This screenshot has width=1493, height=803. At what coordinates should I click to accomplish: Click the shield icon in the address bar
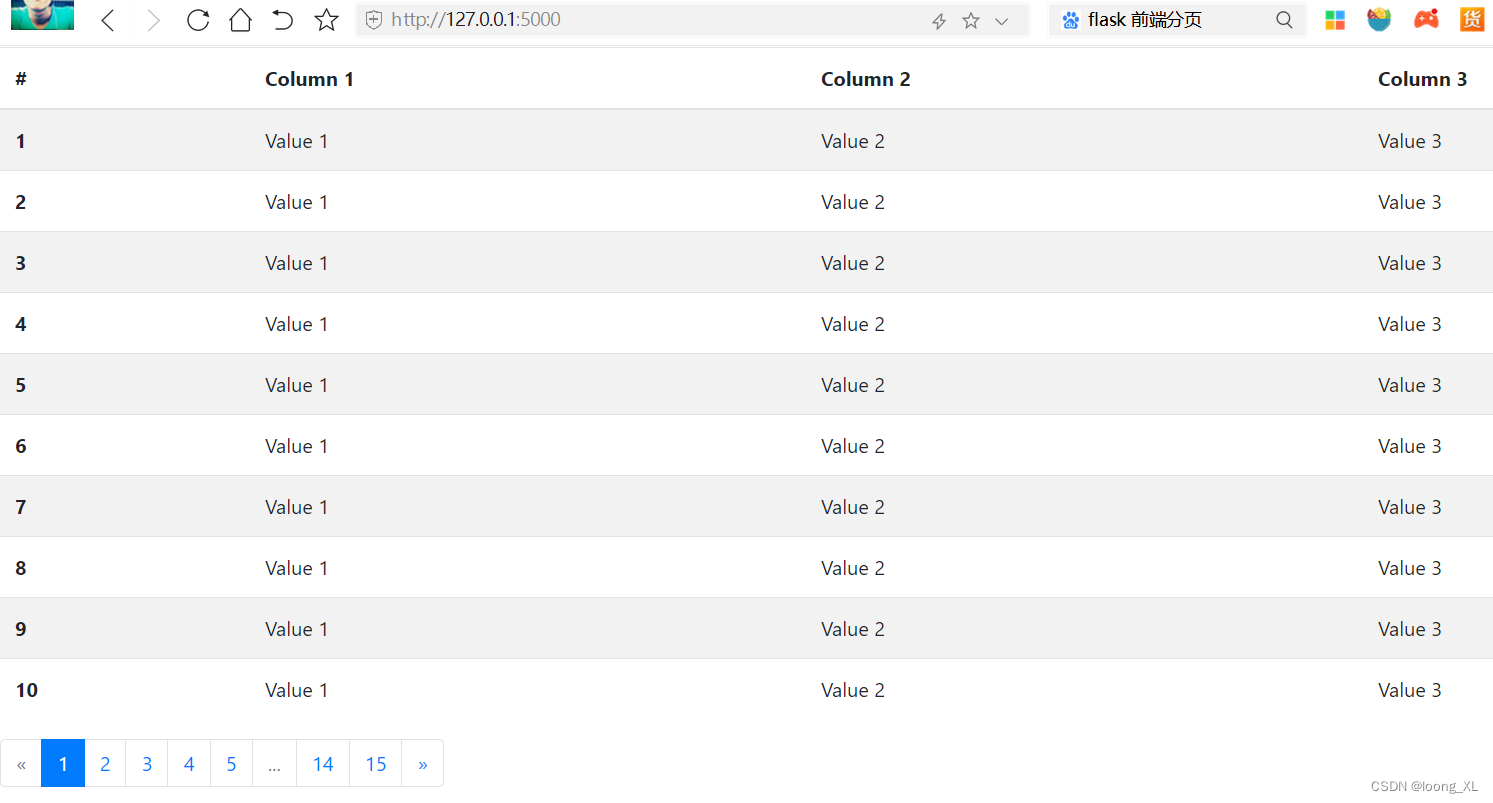[373, 19]
